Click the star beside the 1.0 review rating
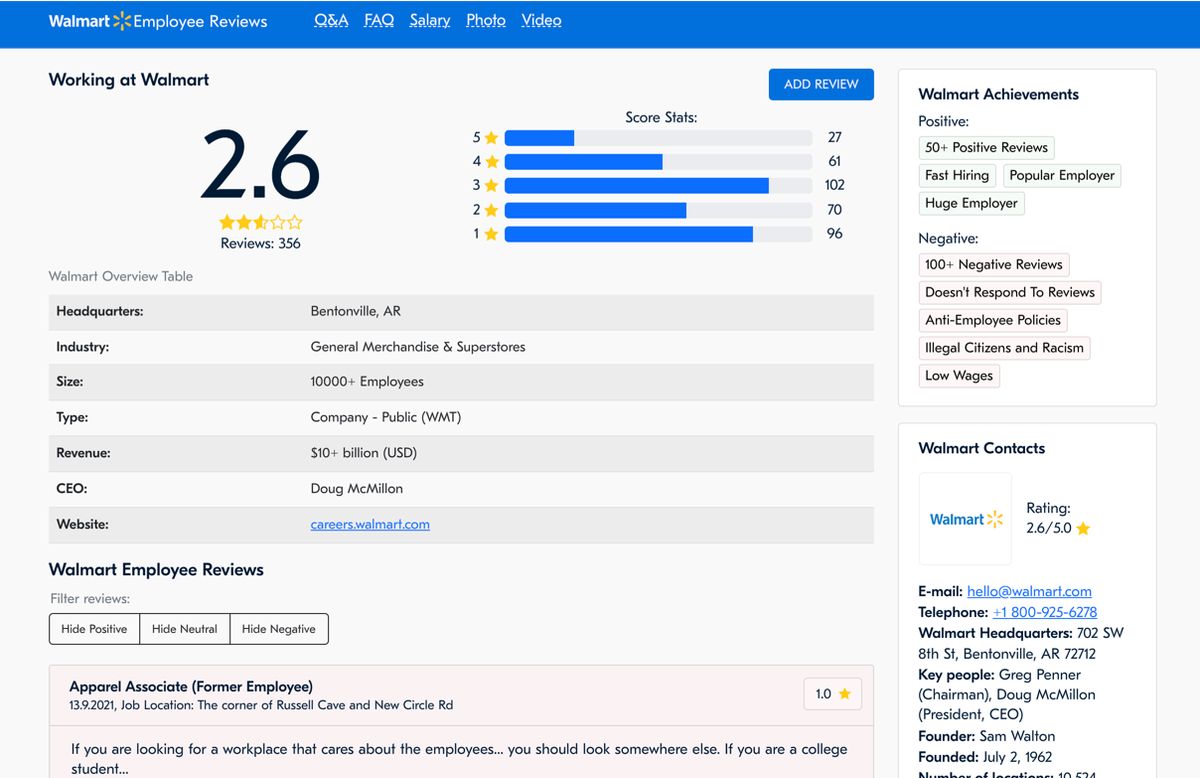 point(845,693)
